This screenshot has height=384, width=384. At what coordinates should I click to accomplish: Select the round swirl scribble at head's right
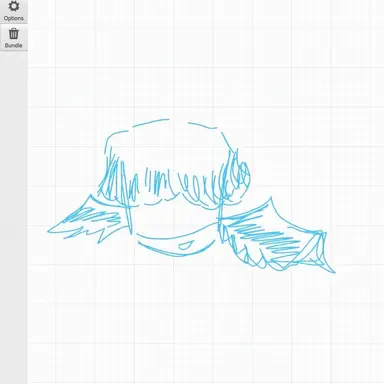coord(240,173)
